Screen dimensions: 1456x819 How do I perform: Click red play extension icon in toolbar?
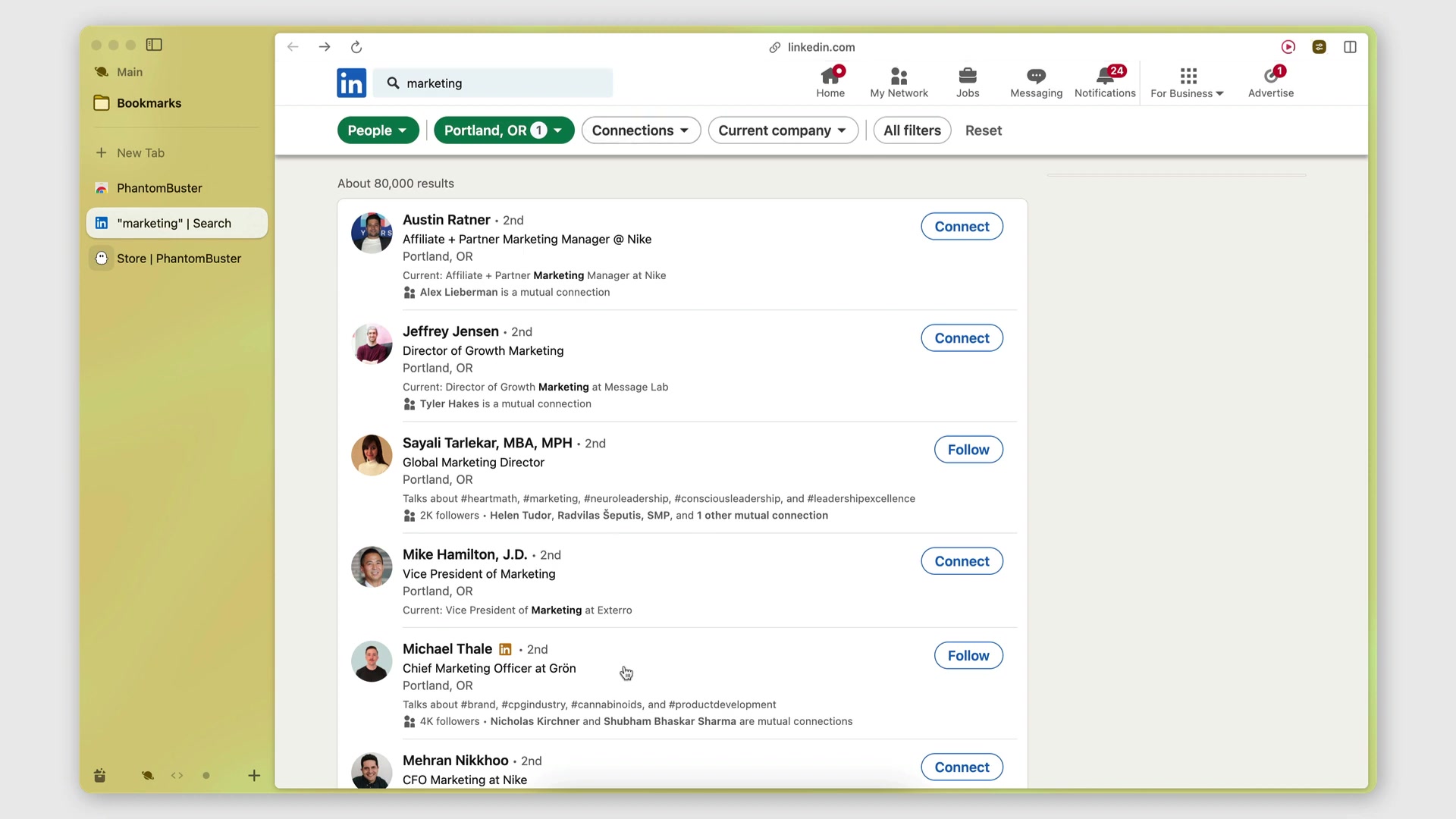click(x=1288, y=47)
